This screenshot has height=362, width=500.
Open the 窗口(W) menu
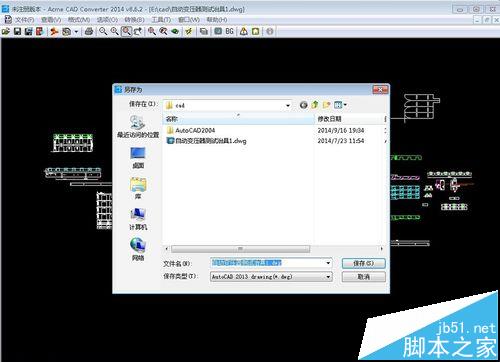(189, 20)
